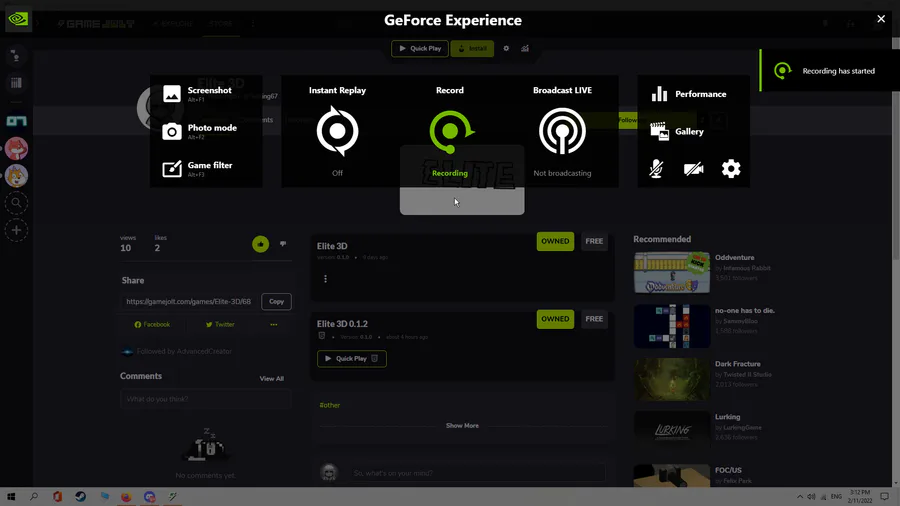Viewport: 900px width, 506px height.
Task: Open the Windows notification center
Action: [885, 497]
